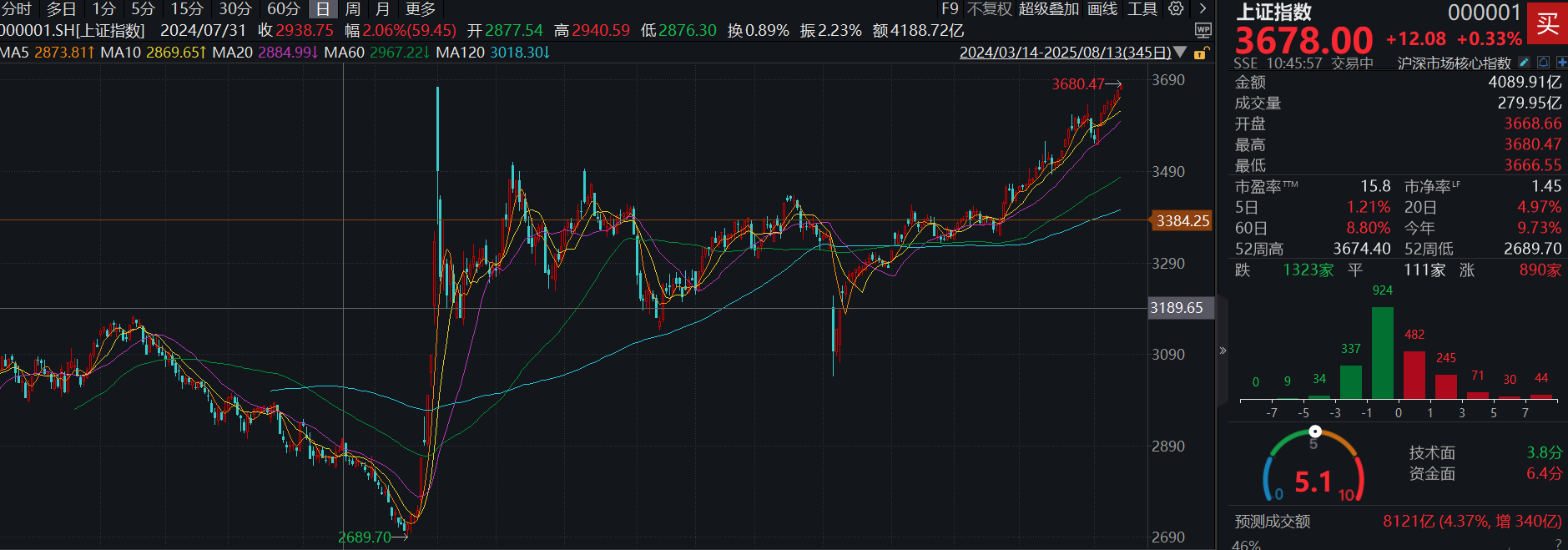The height and width of the screenshot is (550, 1568).
Task: Click the right arrow at toolbar end
Action: [1202, 8]
